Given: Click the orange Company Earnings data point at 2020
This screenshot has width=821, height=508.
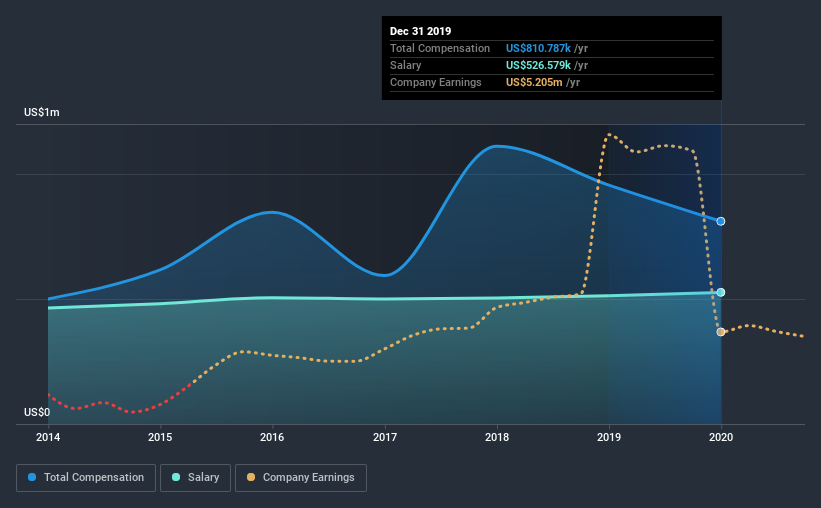Looking at the screenshot, I should 721,332.
